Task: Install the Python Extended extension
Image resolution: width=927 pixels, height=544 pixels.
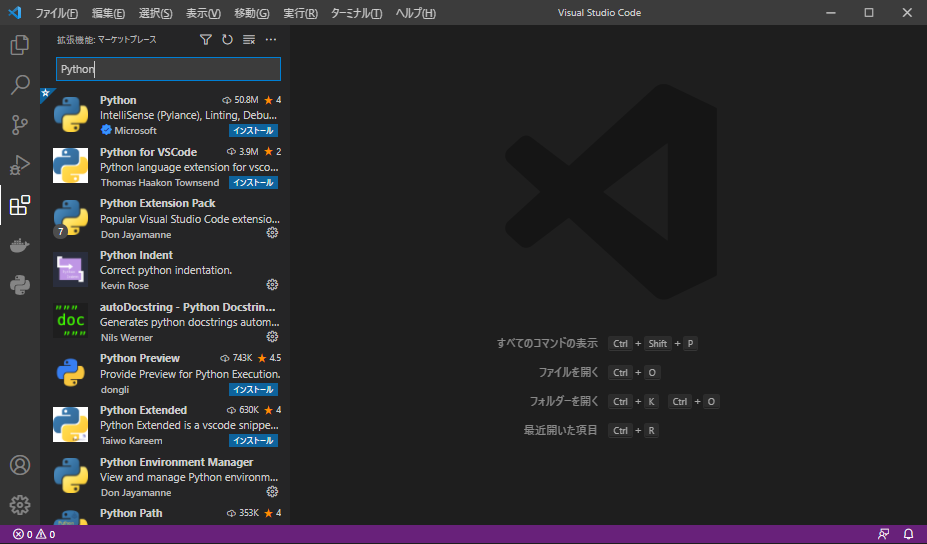Action: coord(253,441)
